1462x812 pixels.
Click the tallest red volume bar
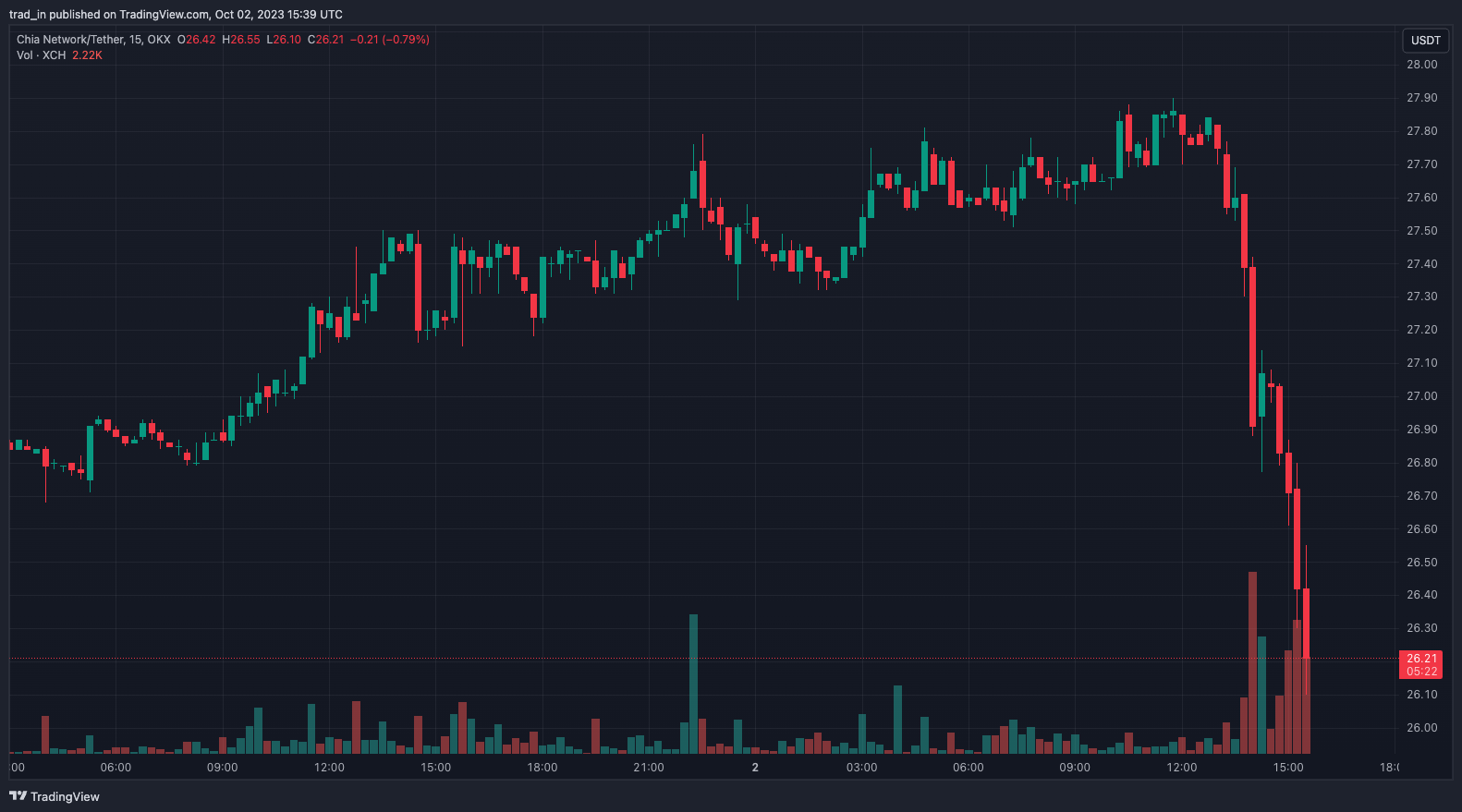(1252, 665)
